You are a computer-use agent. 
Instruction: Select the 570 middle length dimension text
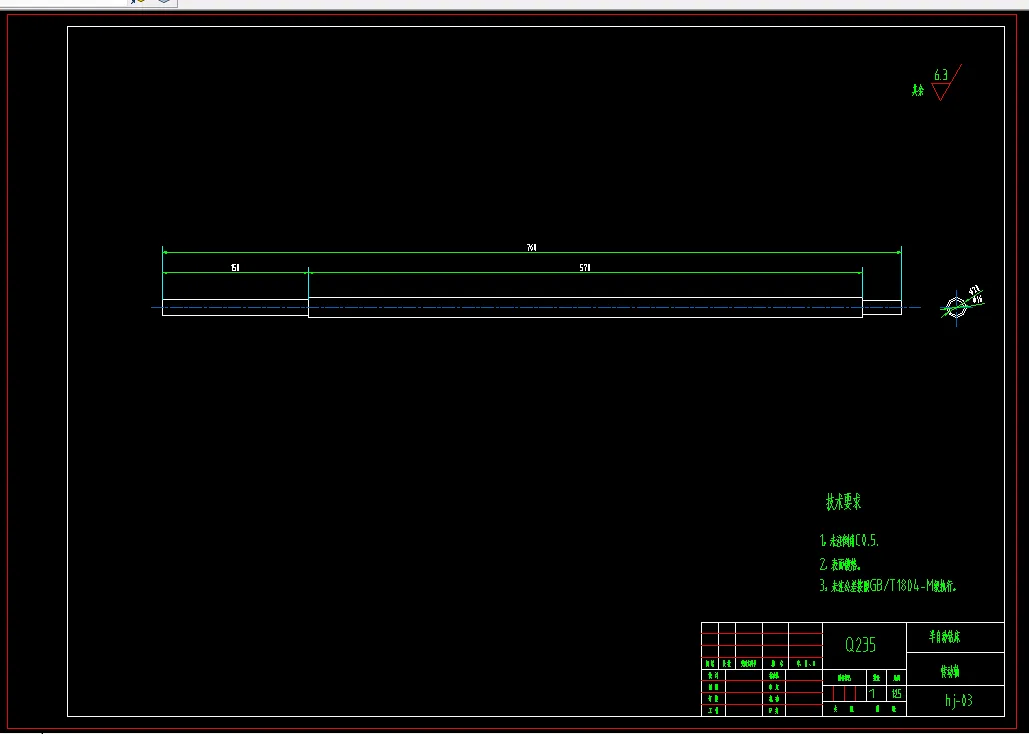585,268
